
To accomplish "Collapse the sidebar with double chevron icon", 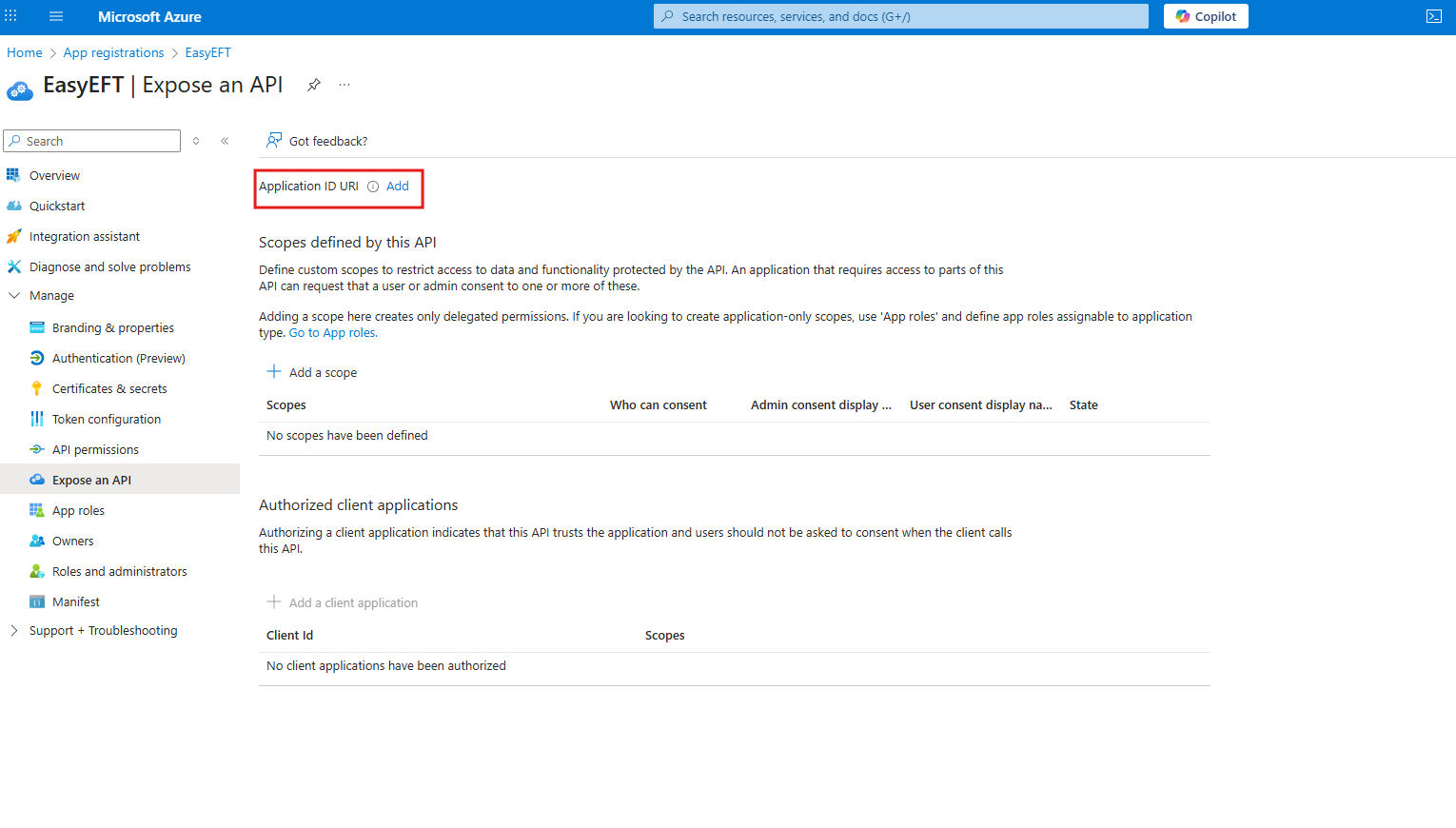I will tap(225, 141).
